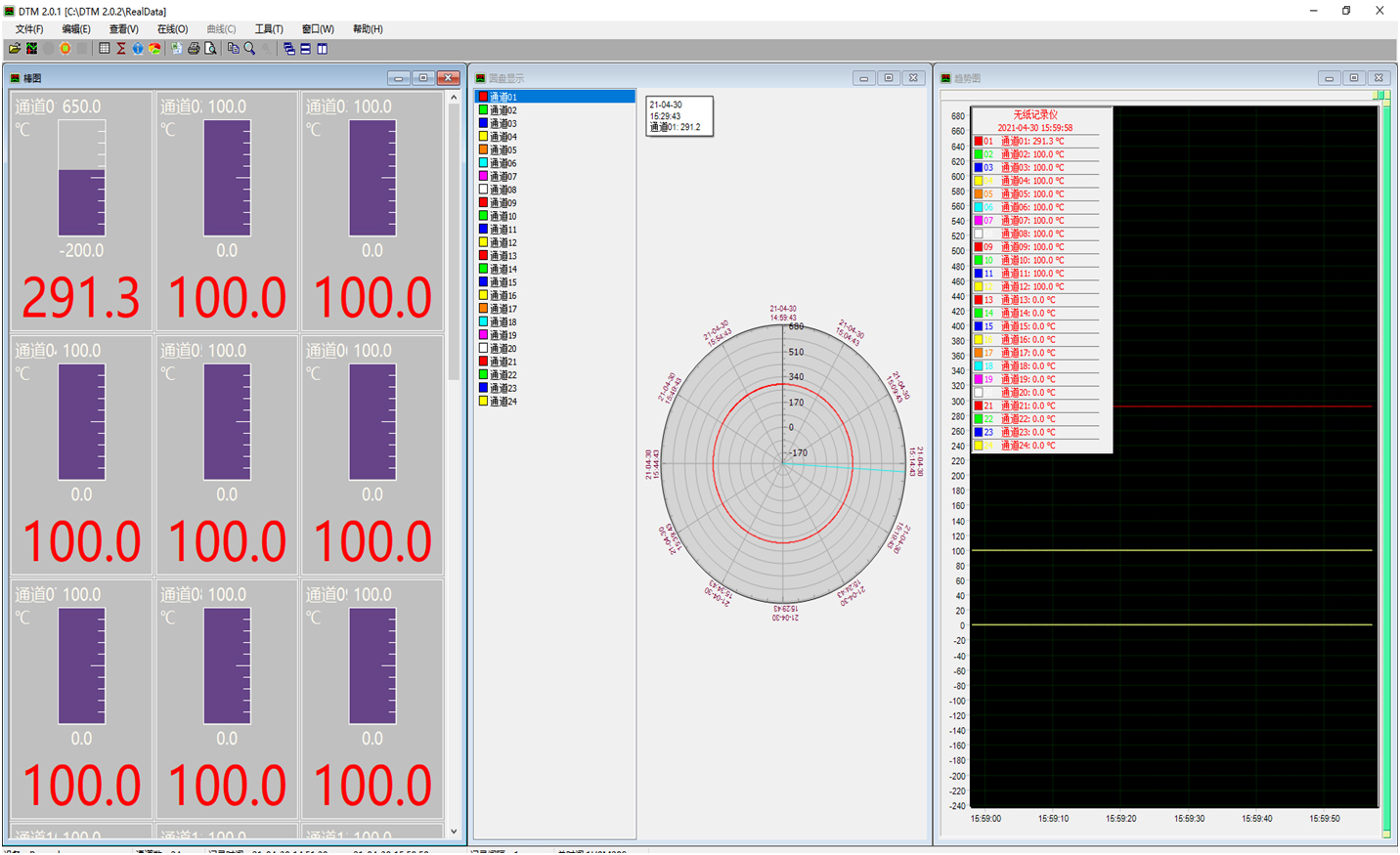Click the red sigma statistics icon
1400x855 pixels.
pyautogui.click(x=121, y=49)
